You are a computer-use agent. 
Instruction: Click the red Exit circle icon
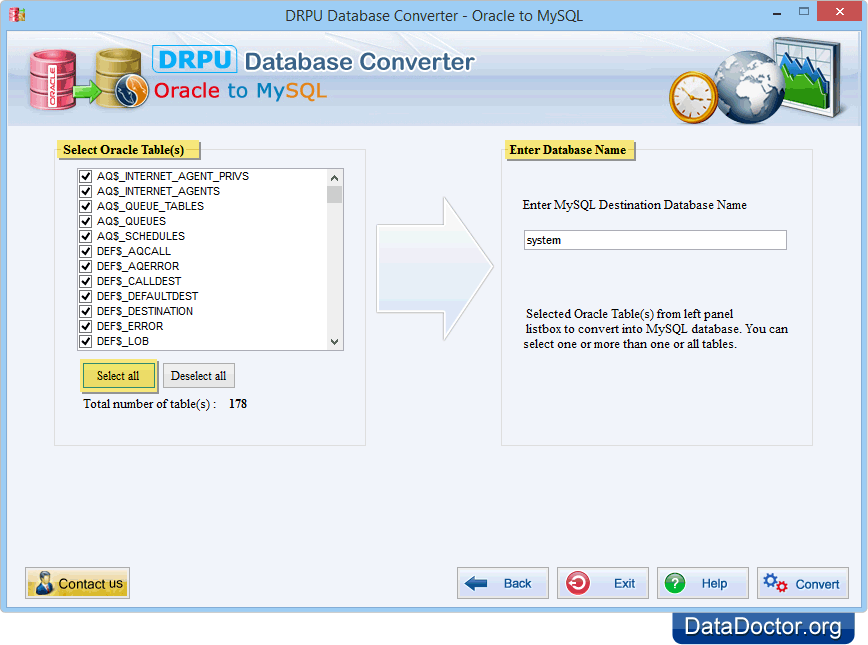(577, 583)
